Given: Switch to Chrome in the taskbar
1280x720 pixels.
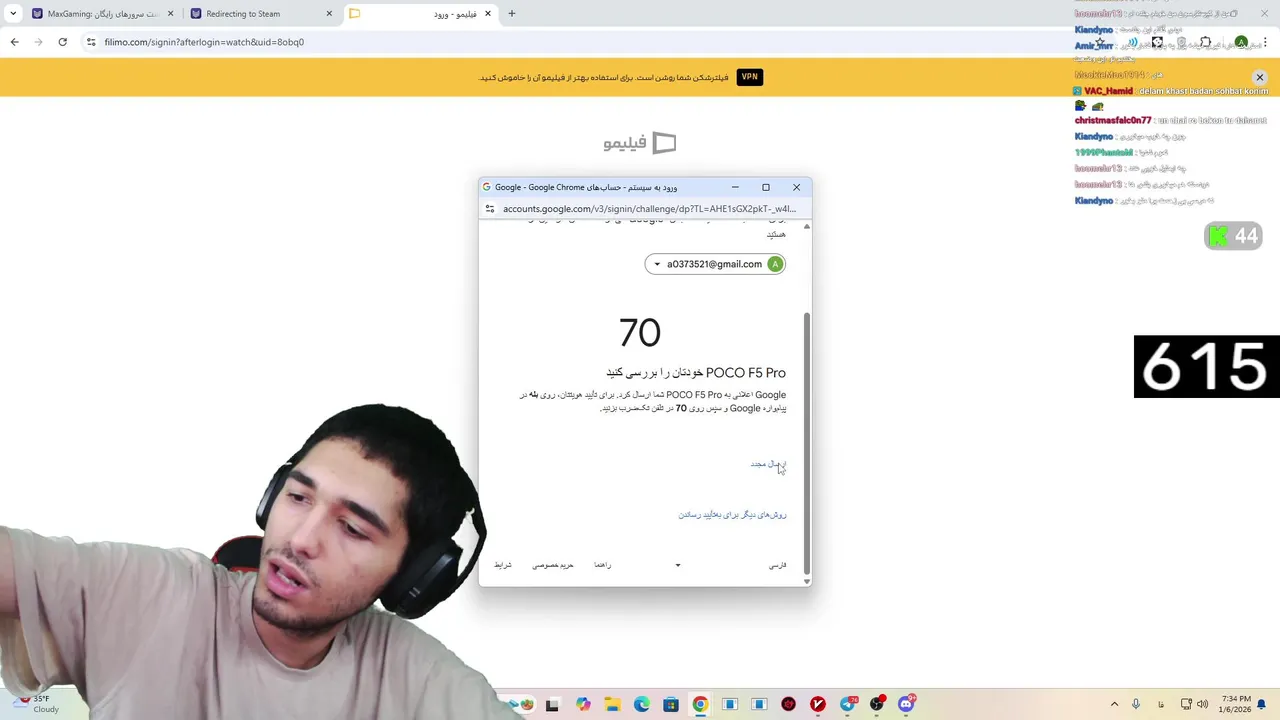Looking at the screenshot, I should 700,705.
